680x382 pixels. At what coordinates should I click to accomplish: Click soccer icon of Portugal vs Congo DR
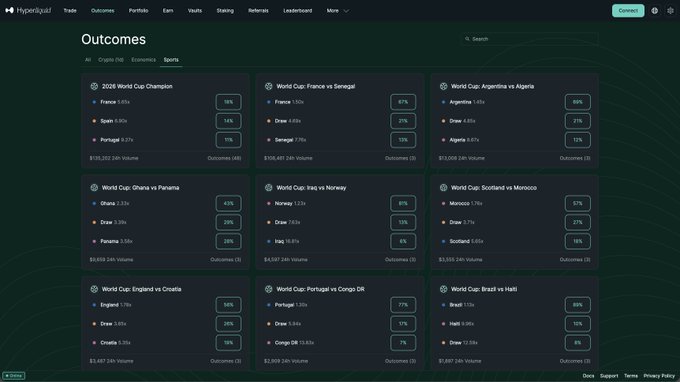[268, 289]
